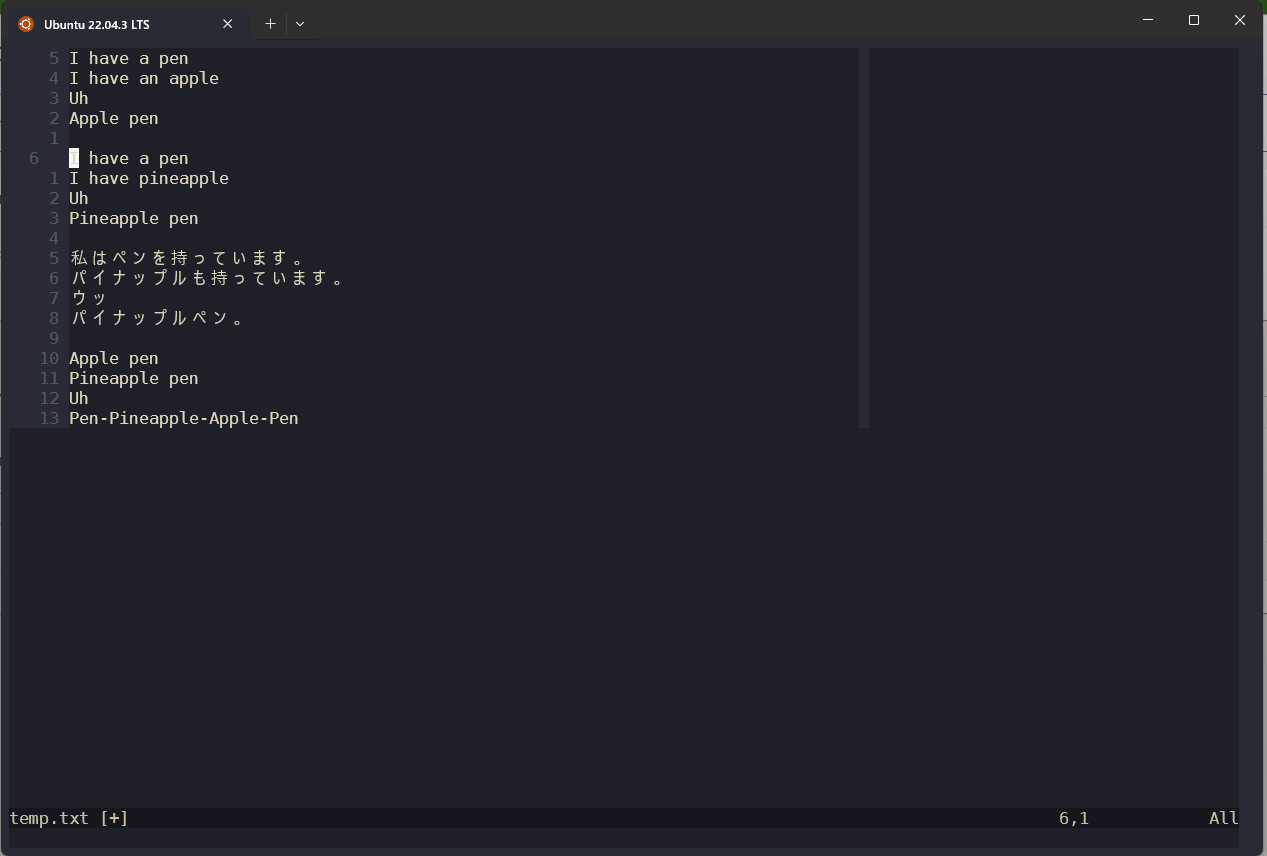Select the line reading Pen-Pineapple-Apple-Pen
This screenshot has width=1267, height=856.
point(183,418)
